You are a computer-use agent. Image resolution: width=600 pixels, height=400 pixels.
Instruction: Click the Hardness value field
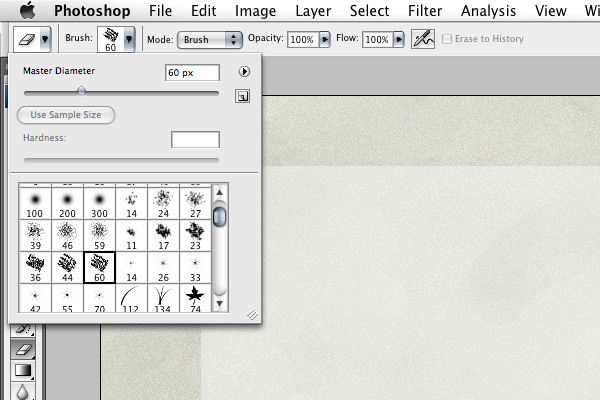pyautogui.click(x=195, y=139)
